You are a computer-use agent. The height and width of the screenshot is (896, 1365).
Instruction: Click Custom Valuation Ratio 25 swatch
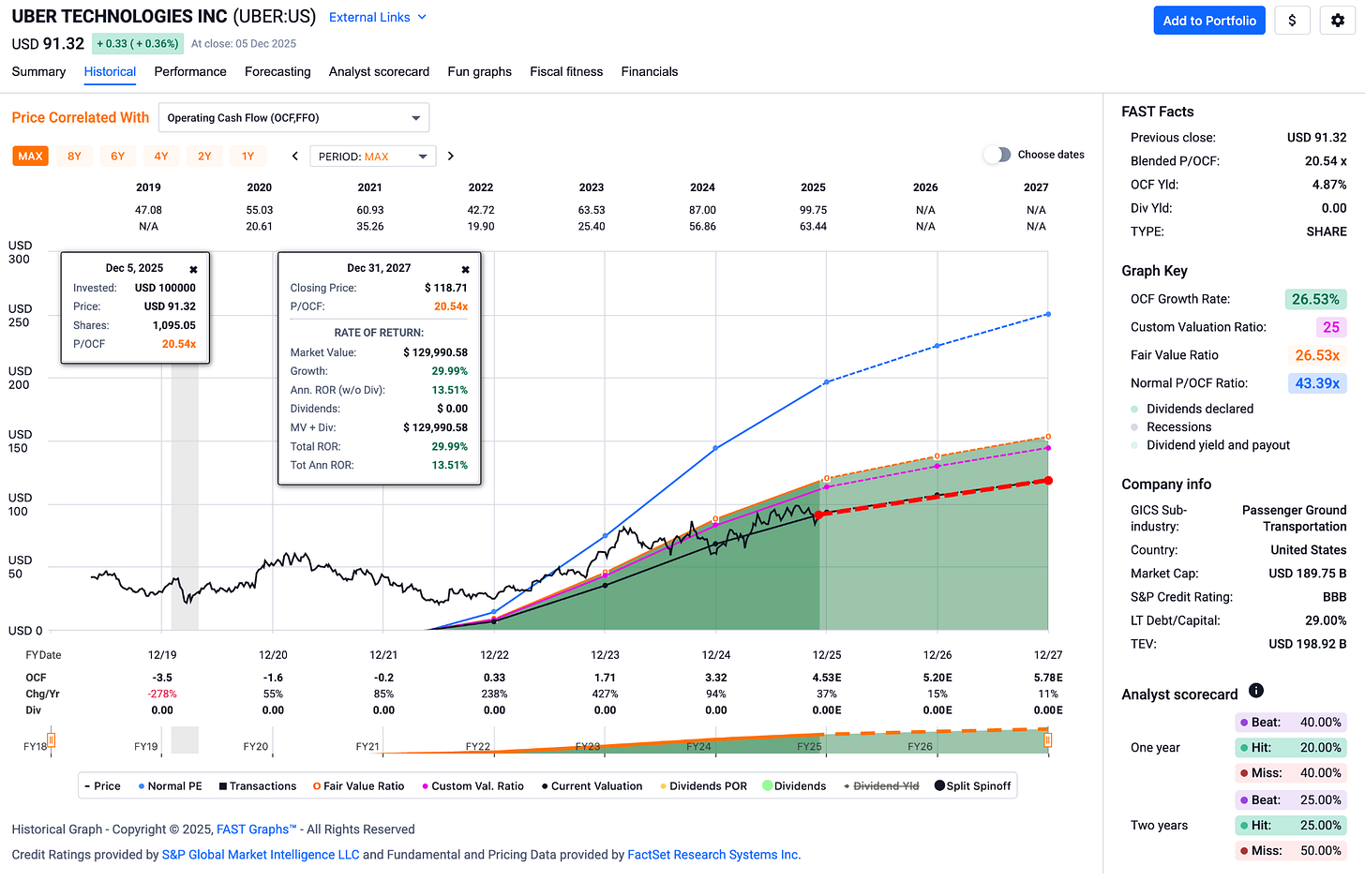pos(1331,327)
